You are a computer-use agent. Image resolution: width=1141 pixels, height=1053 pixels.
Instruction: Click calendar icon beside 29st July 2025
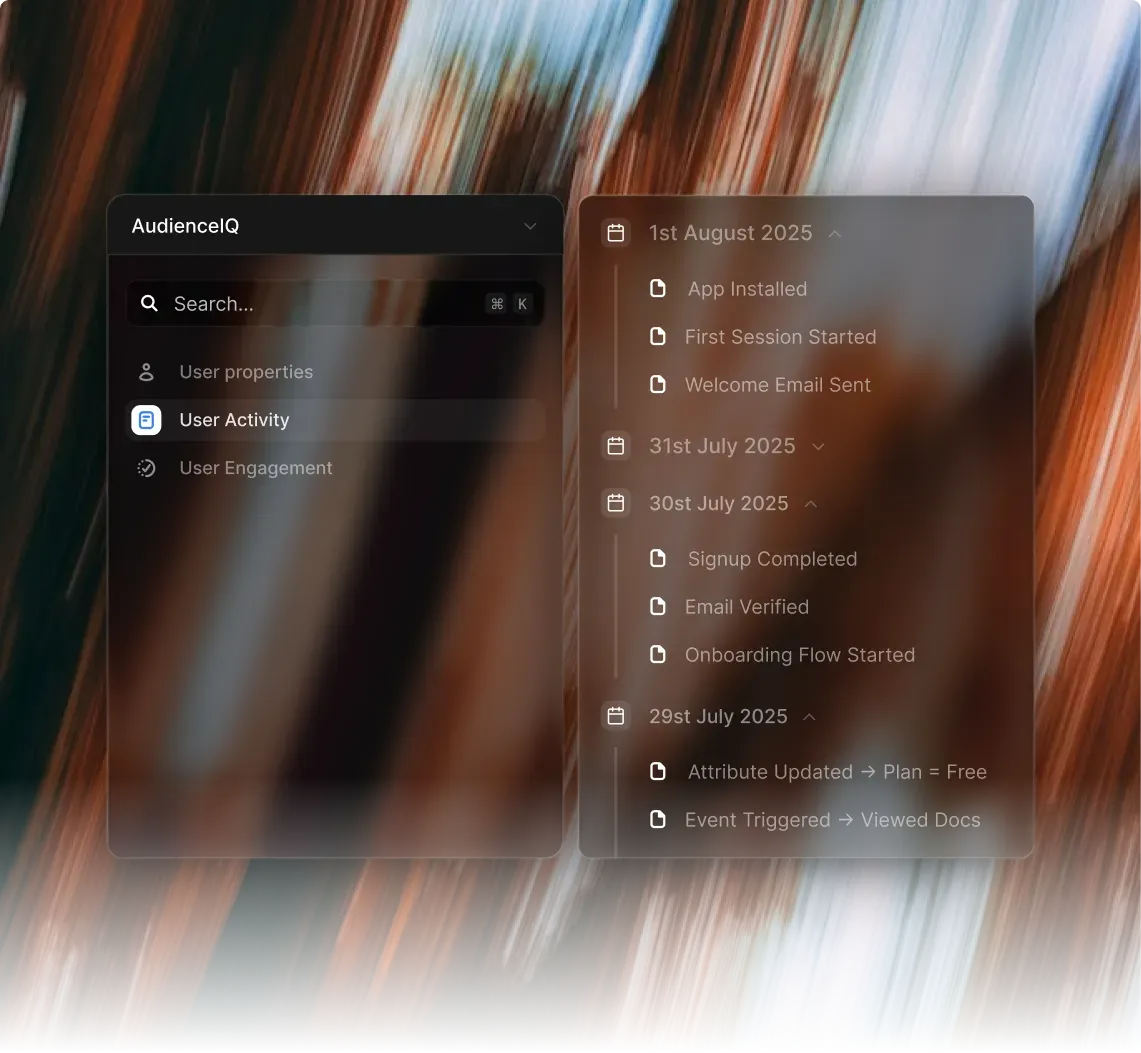pos(616,716)
